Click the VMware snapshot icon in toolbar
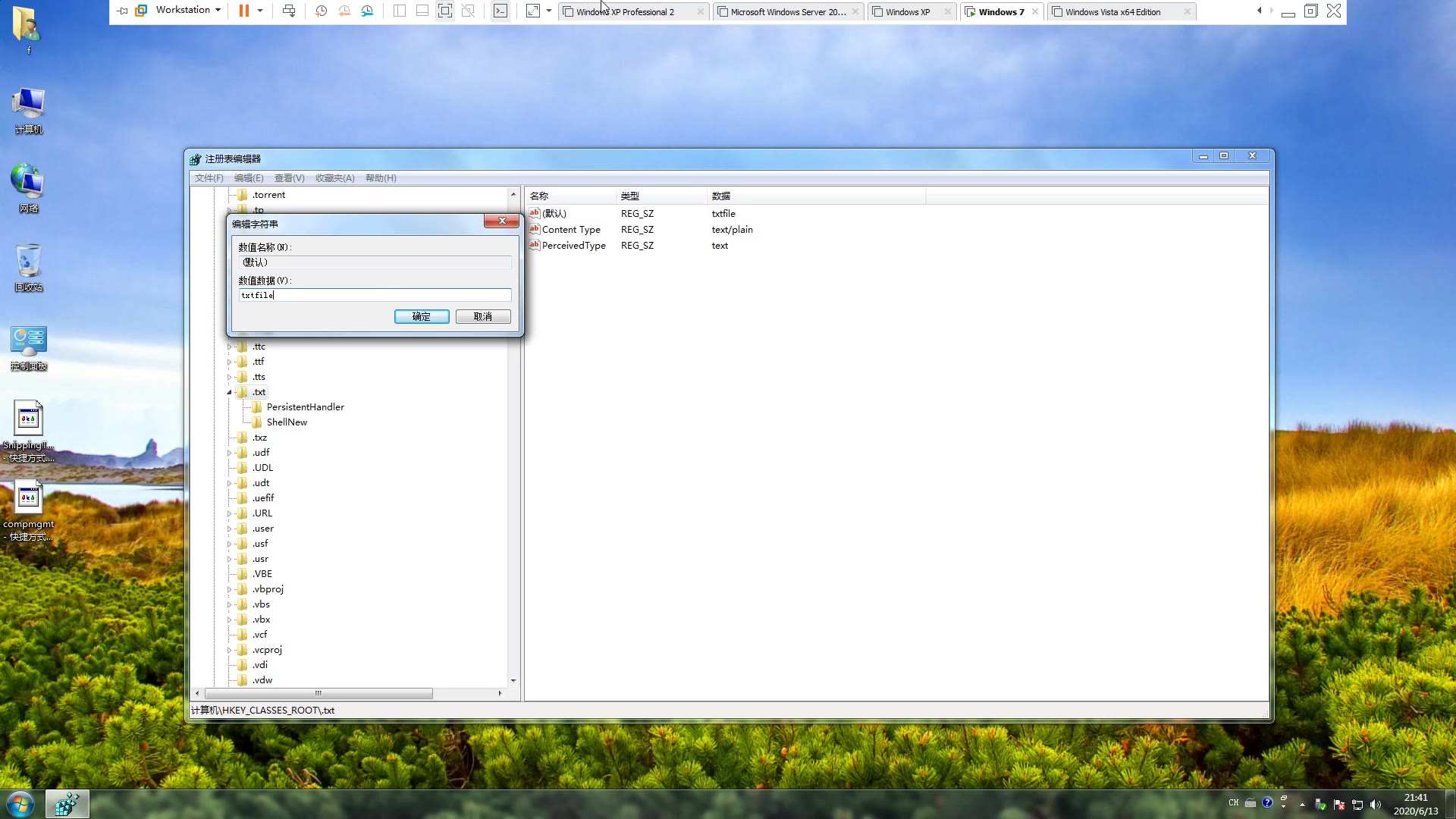This screenshot has height=819, width=1456. tap(321, 11)
